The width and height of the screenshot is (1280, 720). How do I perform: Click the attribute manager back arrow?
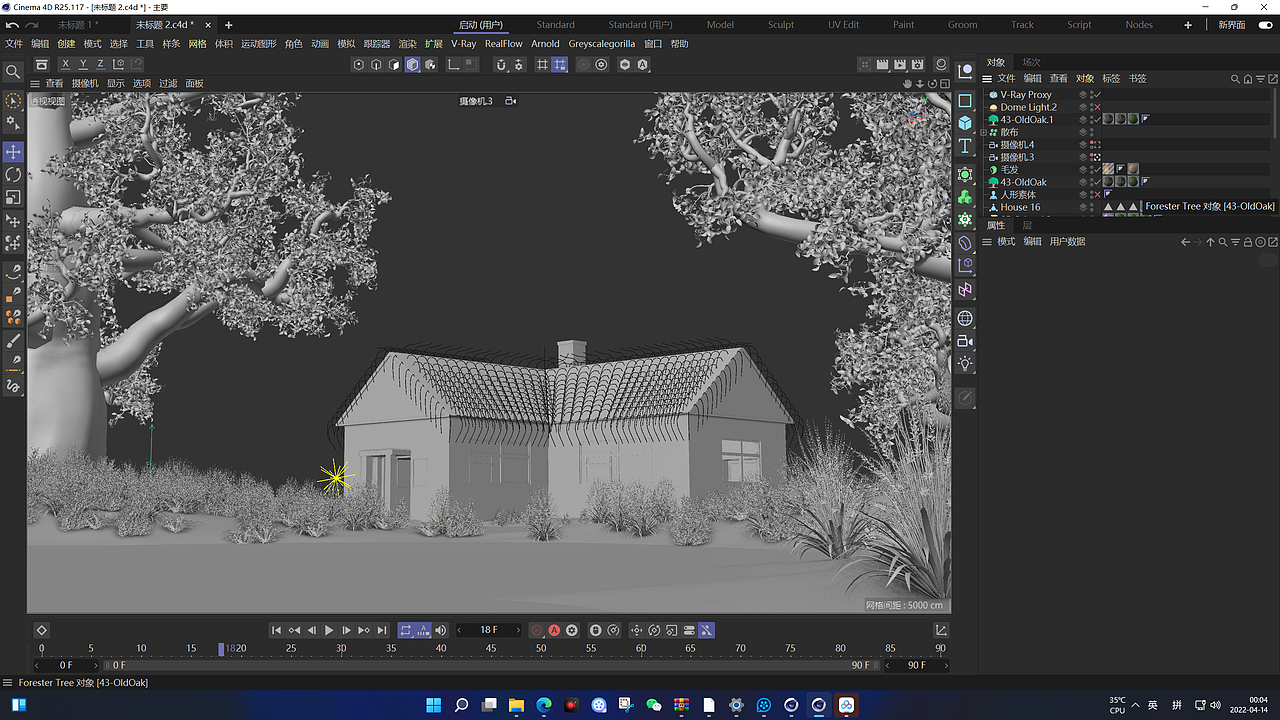coord(1186,242)
